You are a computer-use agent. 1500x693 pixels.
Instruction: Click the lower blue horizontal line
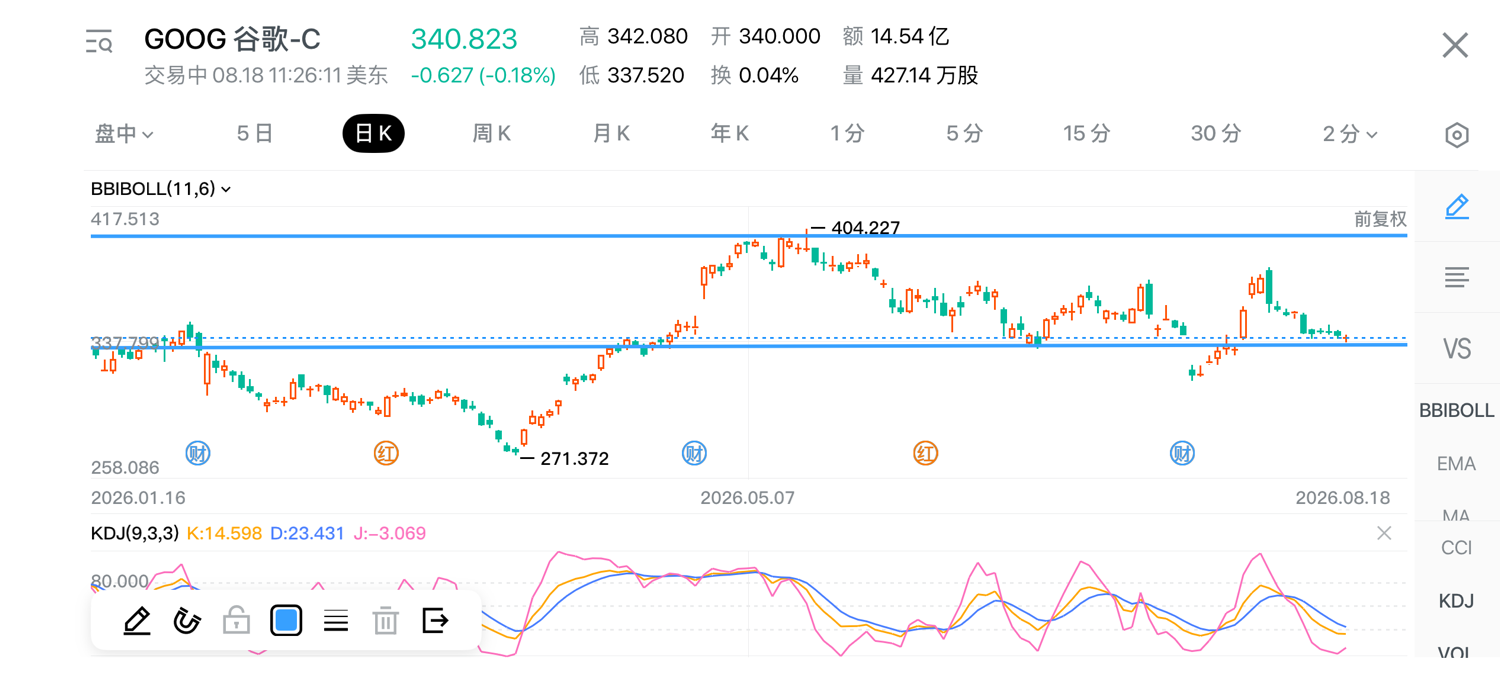click(x=749, y=344)
